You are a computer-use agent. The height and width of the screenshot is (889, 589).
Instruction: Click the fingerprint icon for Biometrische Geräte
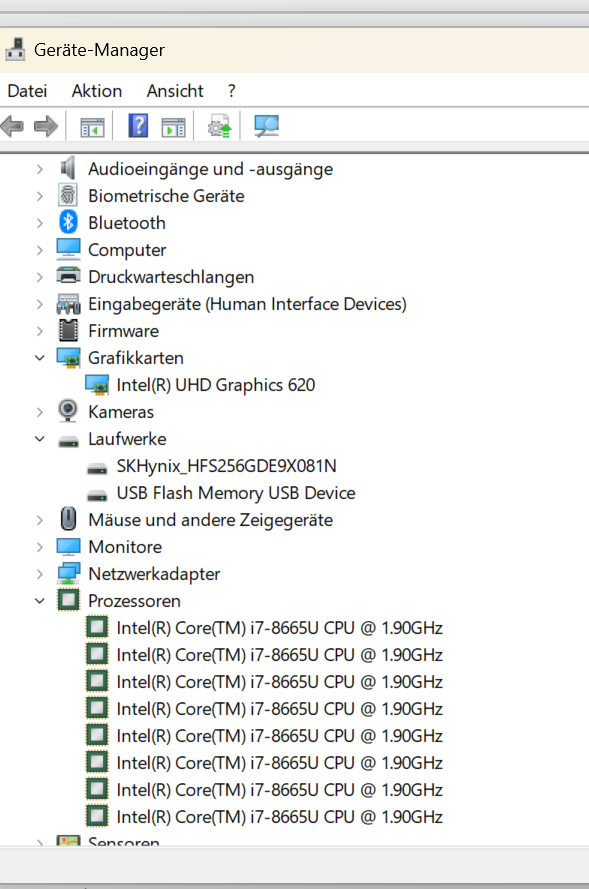tap(68, 196)
